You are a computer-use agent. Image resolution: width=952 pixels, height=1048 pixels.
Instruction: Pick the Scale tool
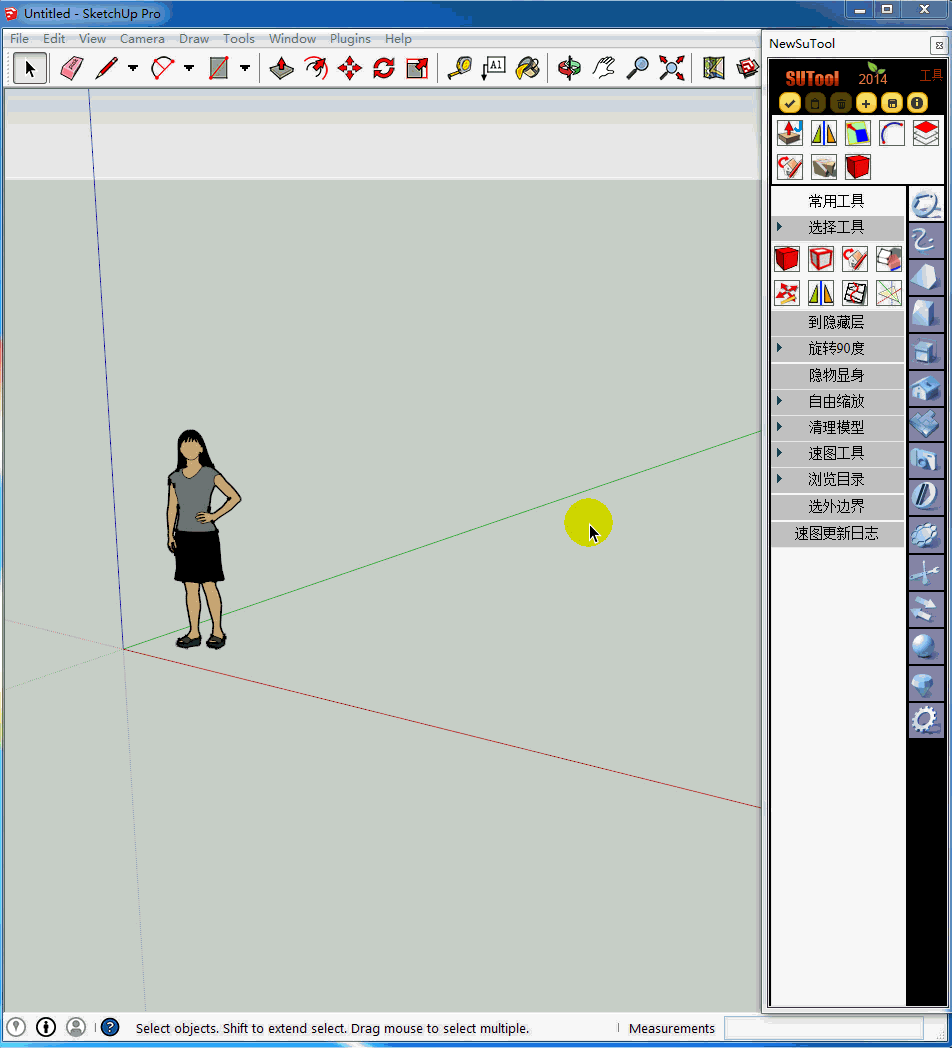(x=417, y=68)
